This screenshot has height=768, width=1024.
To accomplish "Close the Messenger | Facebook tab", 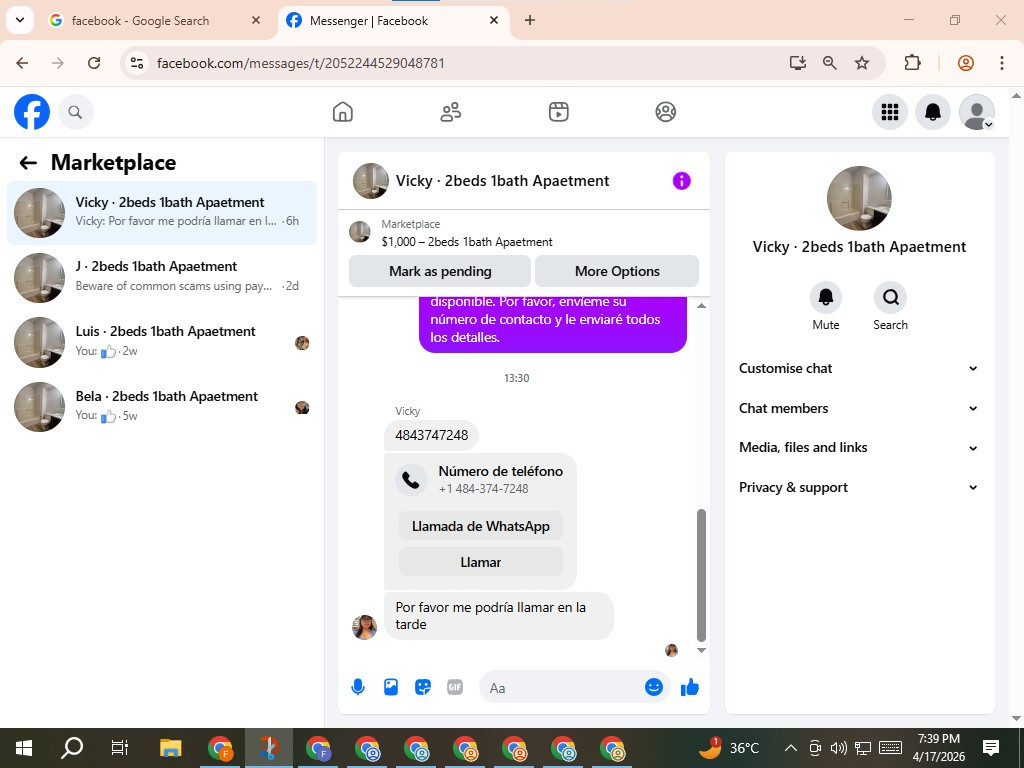I will point(494,20).
